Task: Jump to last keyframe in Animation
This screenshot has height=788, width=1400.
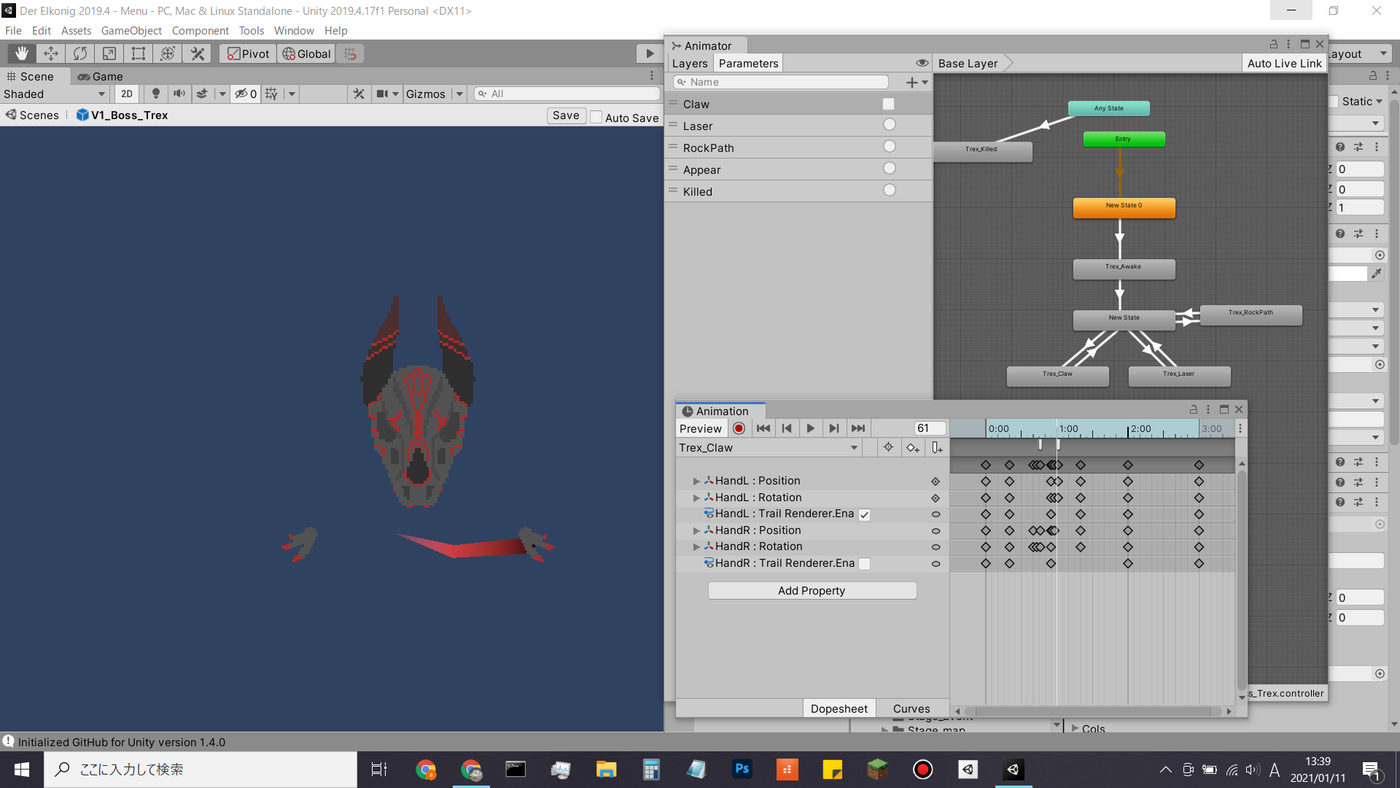Action: [x=858, y=429]
